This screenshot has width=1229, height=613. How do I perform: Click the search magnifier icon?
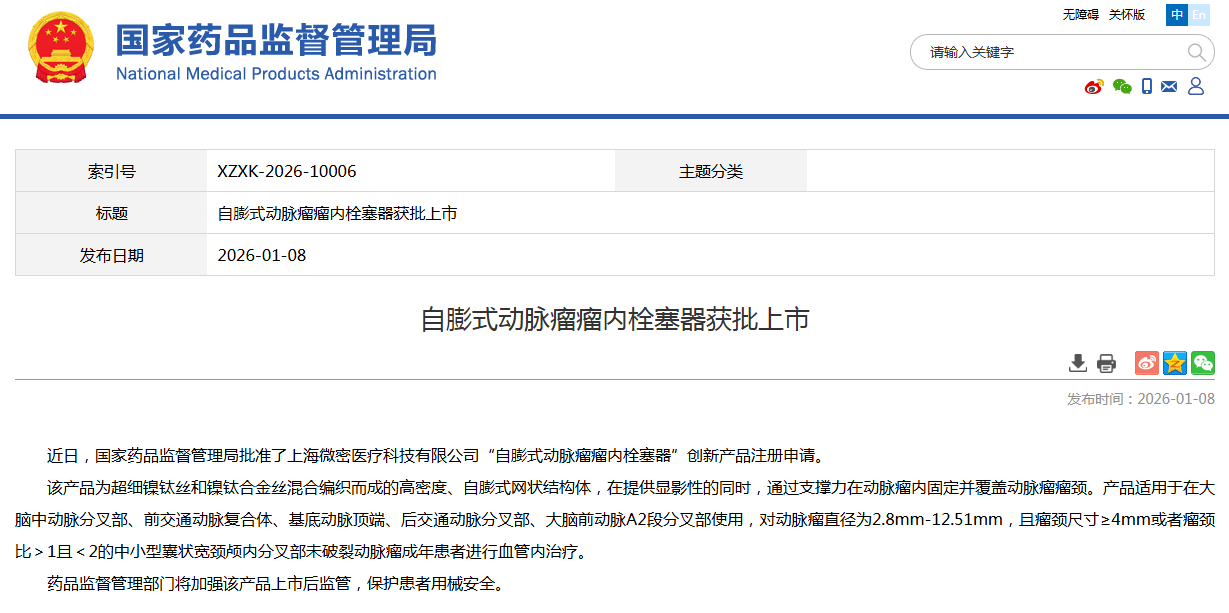1196,52
